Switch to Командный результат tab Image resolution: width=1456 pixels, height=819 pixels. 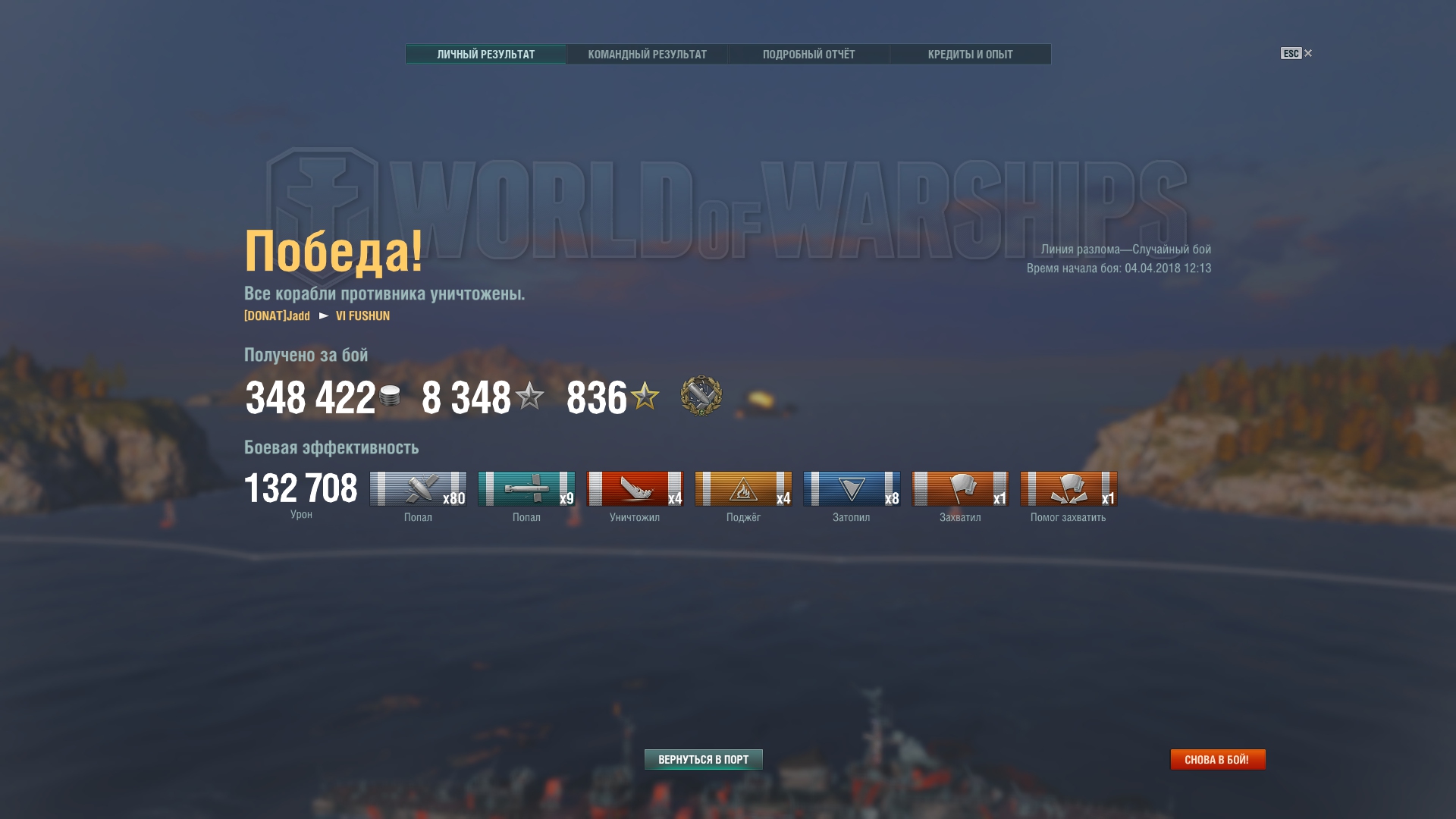[x=647, y=55]
